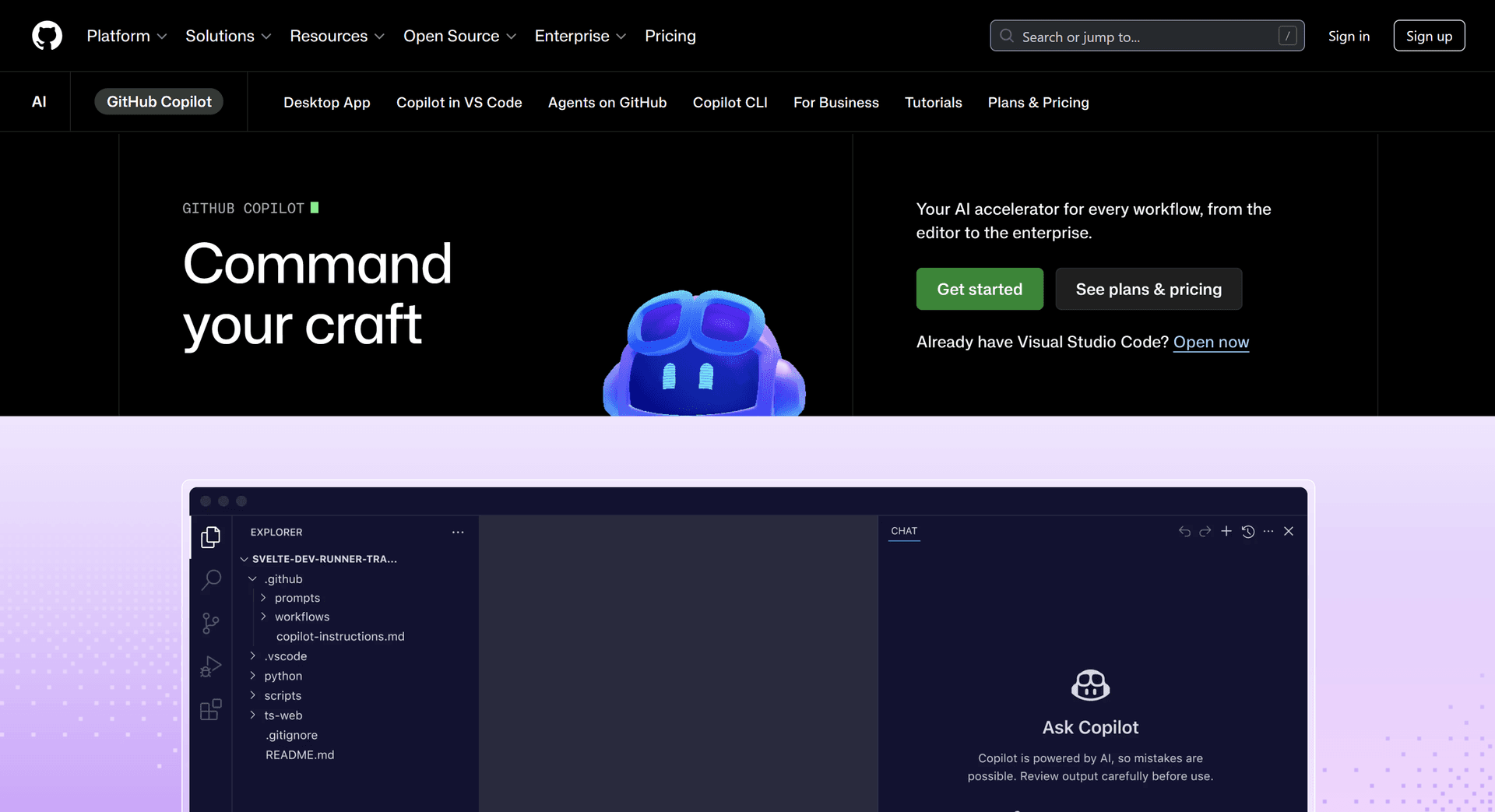Viewport: 1495px width, 812px height.
Task: Open the chat history clock icon
Action: tap(1248, 531)
